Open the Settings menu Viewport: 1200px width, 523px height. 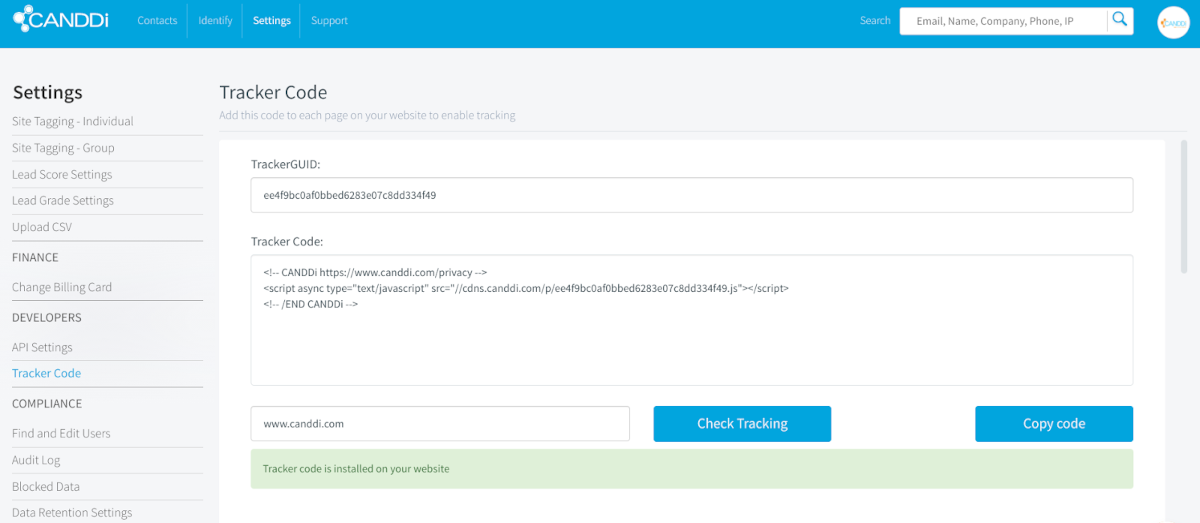[272, 20]
